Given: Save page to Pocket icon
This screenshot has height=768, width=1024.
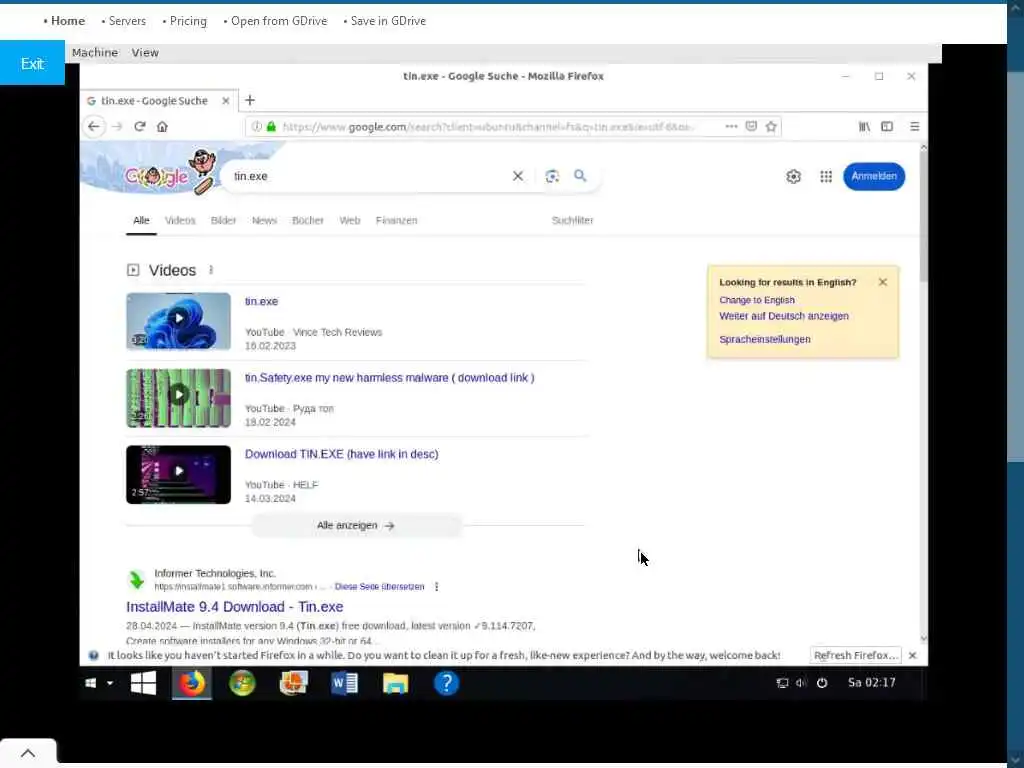Looking at the screenshot, I should coord(751,127).
